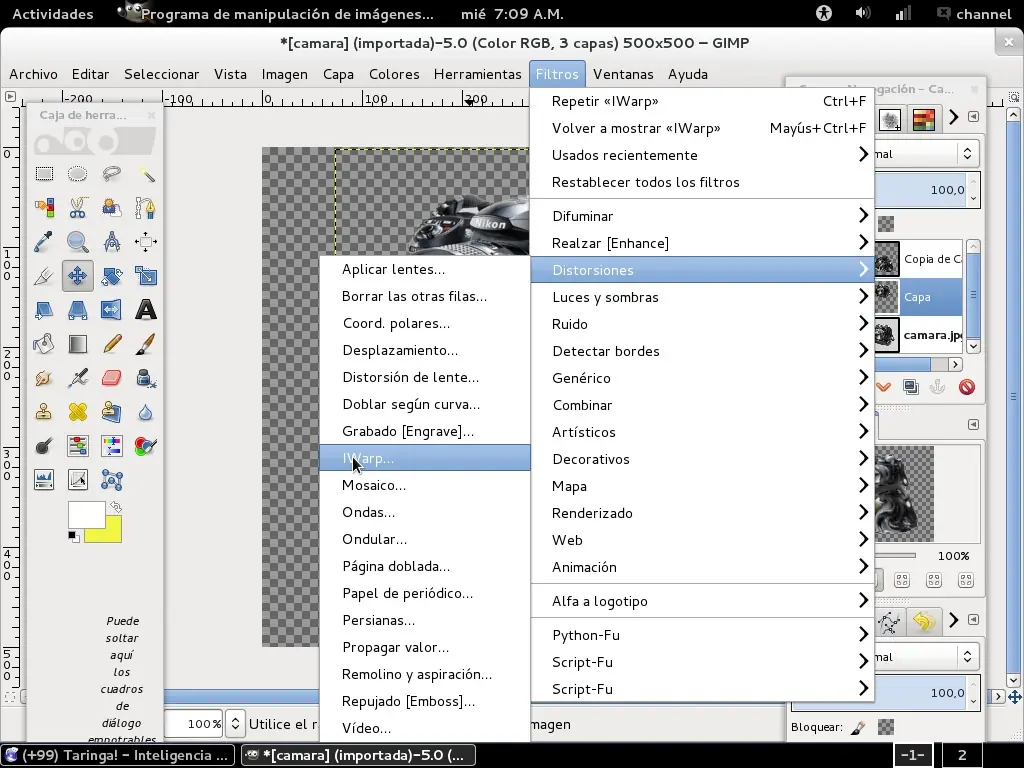The image size is (1024, 768).
Task: Select the Bucket Fill tool
Action: point(44,344)
